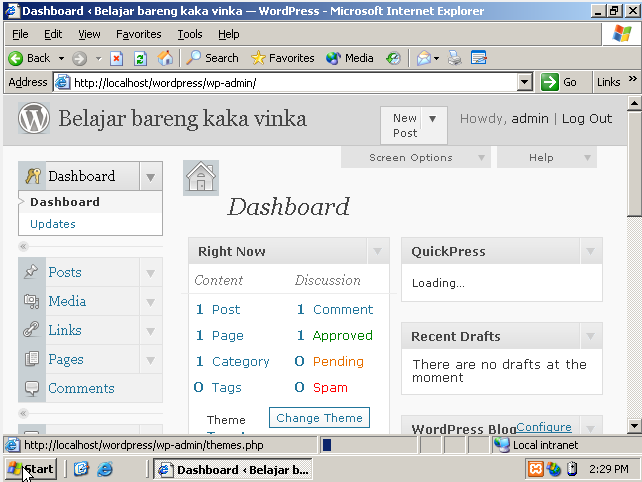
Task: Click the Links chain icon
Action: tap(31, 330)
